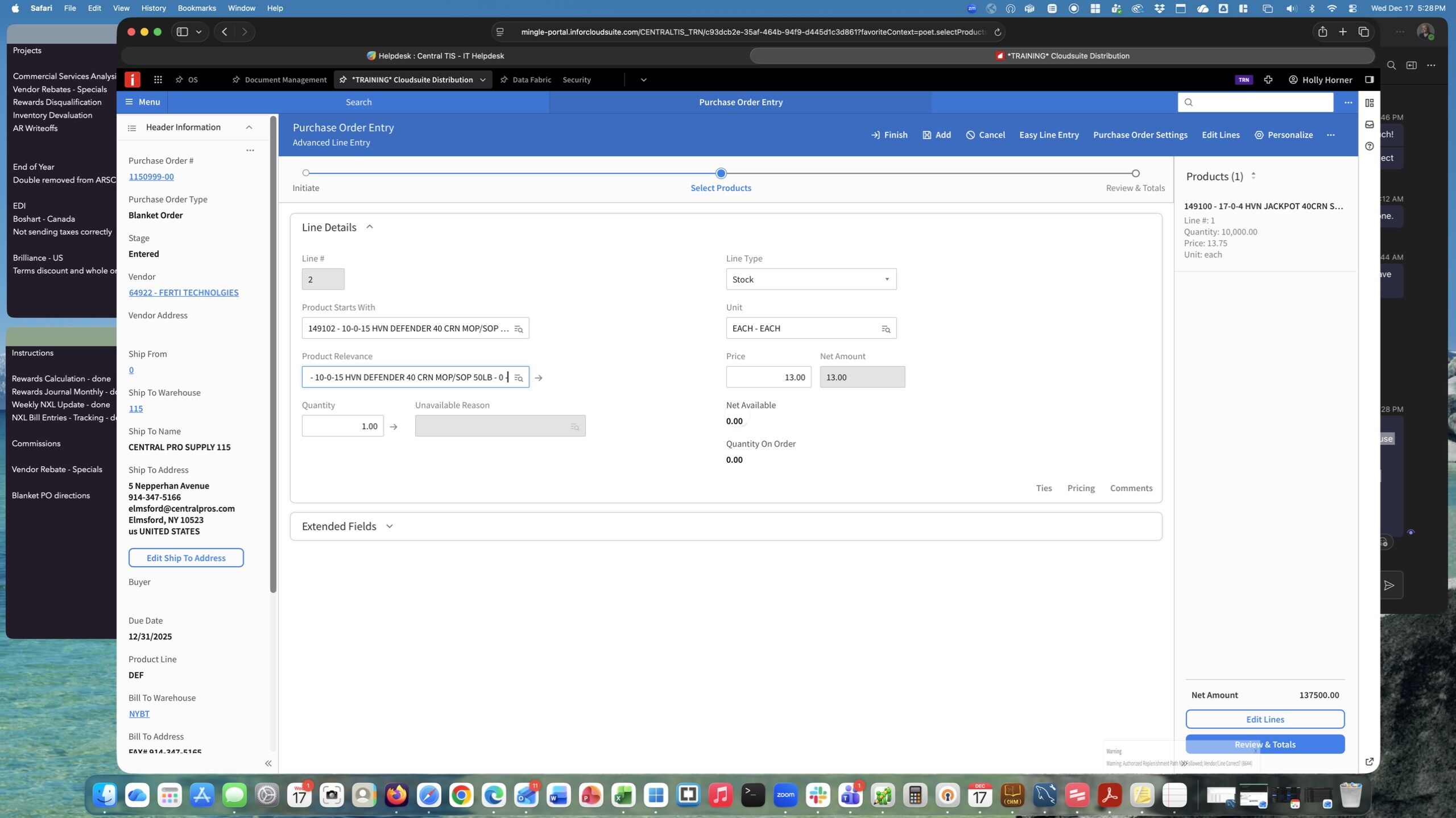
Task: Click the Pricing link
Action: [1081, 488]
